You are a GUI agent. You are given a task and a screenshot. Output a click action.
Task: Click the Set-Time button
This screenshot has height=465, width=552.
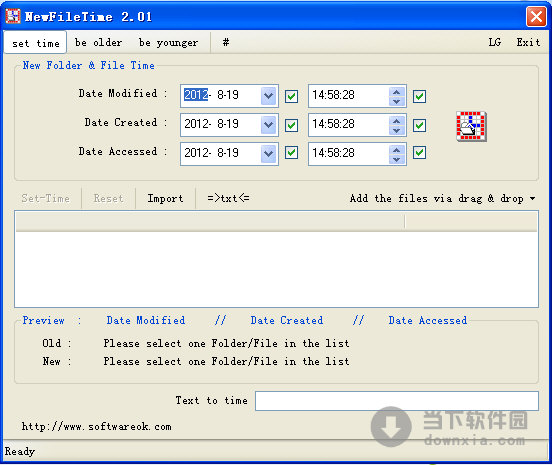pos(45,199)
